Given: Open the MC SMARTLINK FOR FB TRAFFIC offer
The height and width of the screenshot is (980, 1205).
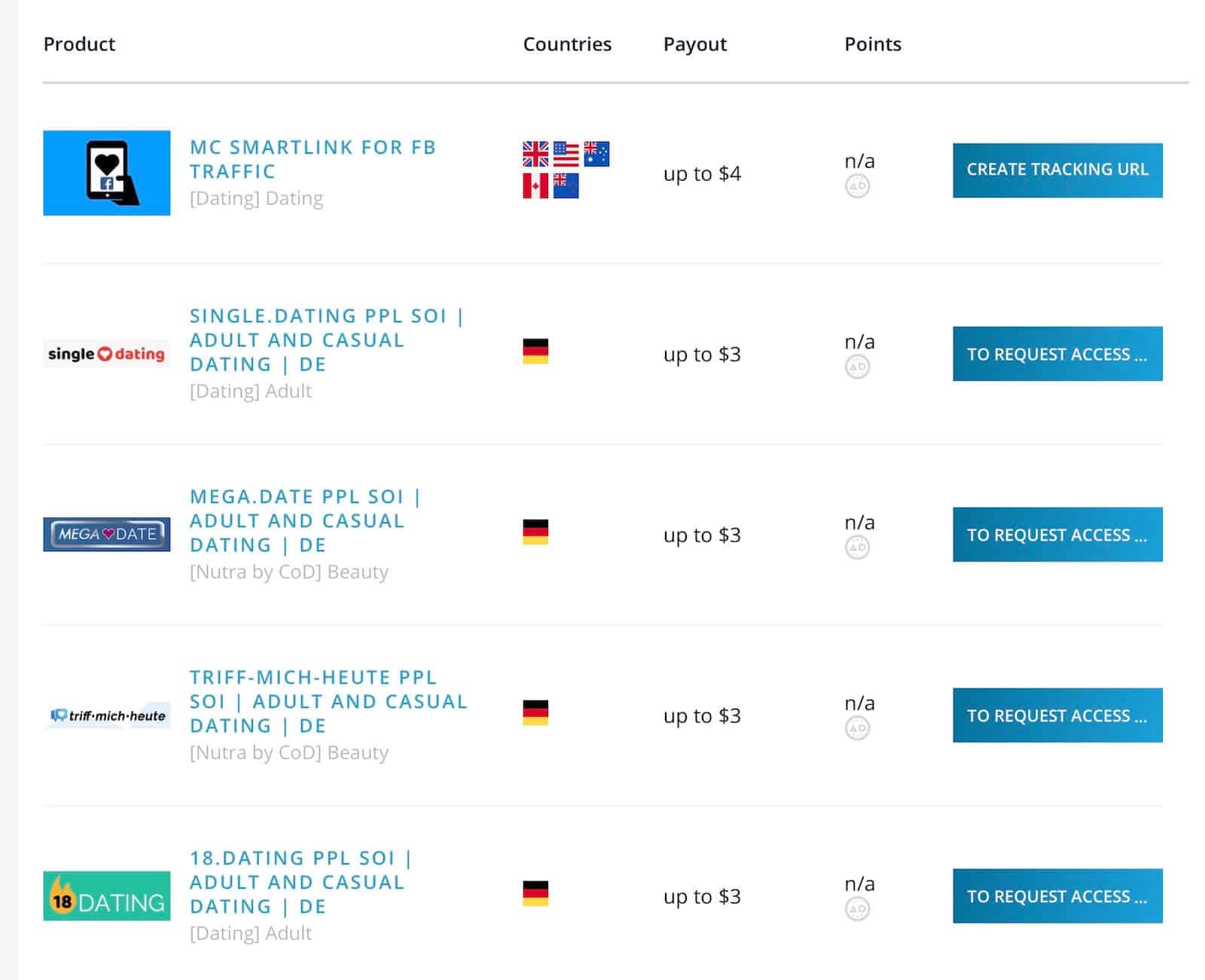Looking at the screenshot, I should (313, 159).
